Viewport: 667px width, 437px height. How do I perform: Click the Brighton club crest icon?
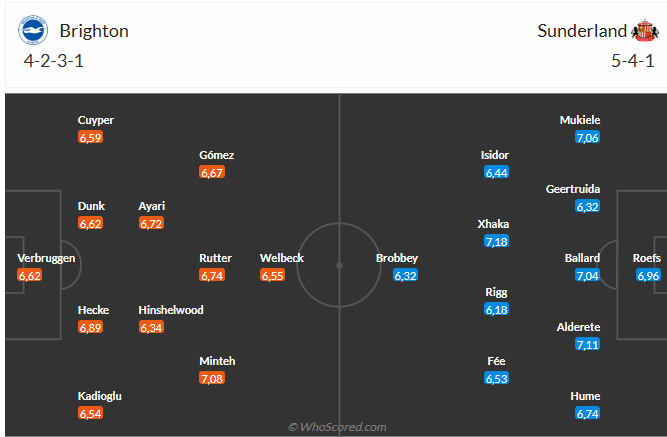tap(33, 31)
